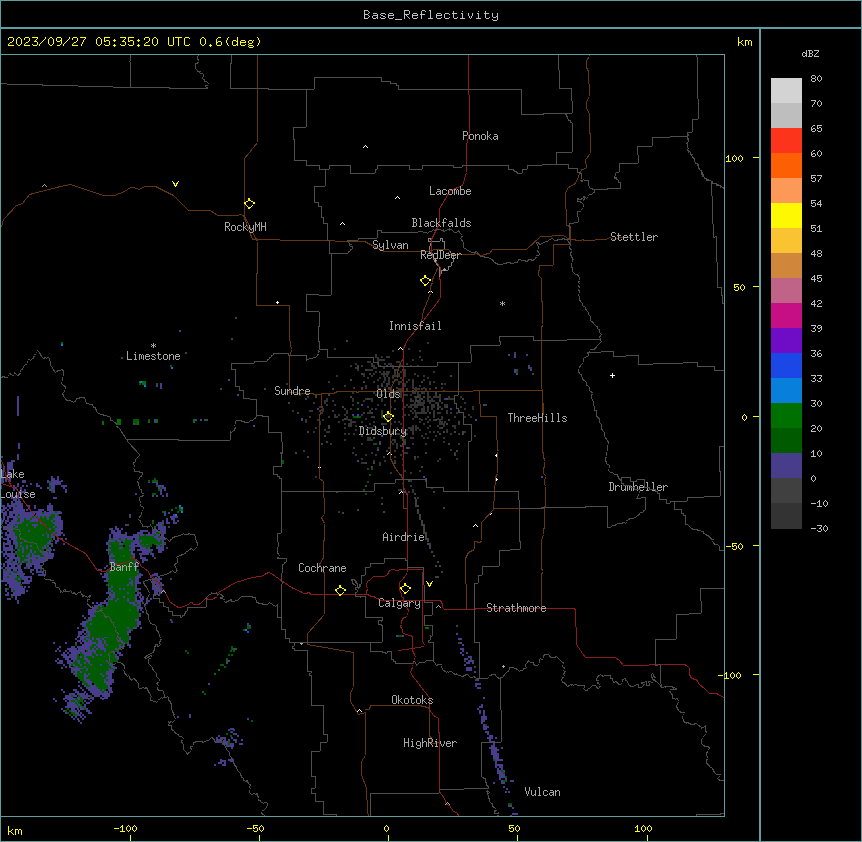Click the asterisk marker east of Innisfail
Image resolution: width=862 pixels, height=842 pixels.
click(502, 303)
